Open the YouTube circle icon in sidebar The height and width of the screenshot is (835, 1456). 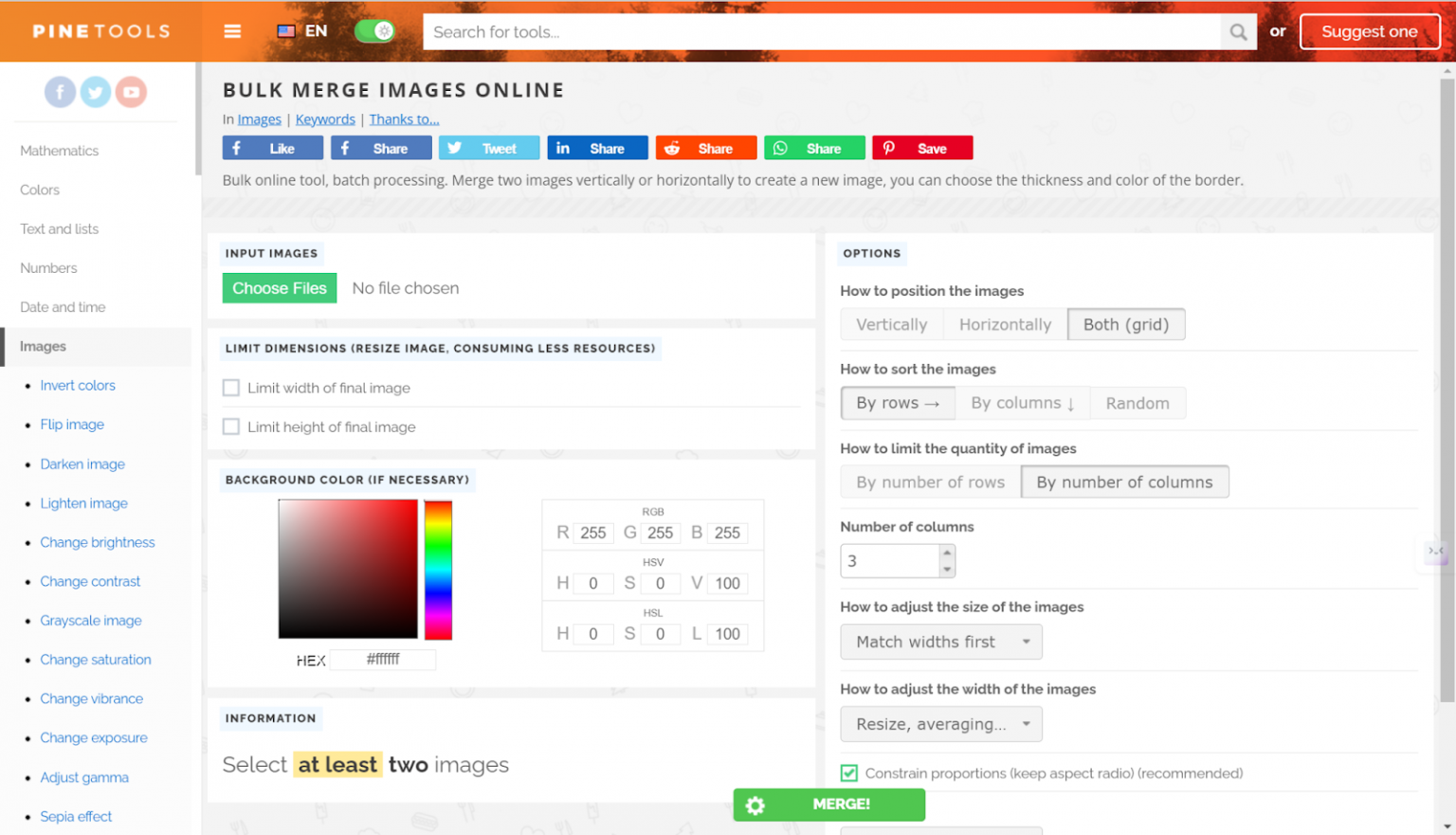coord(131,92)
